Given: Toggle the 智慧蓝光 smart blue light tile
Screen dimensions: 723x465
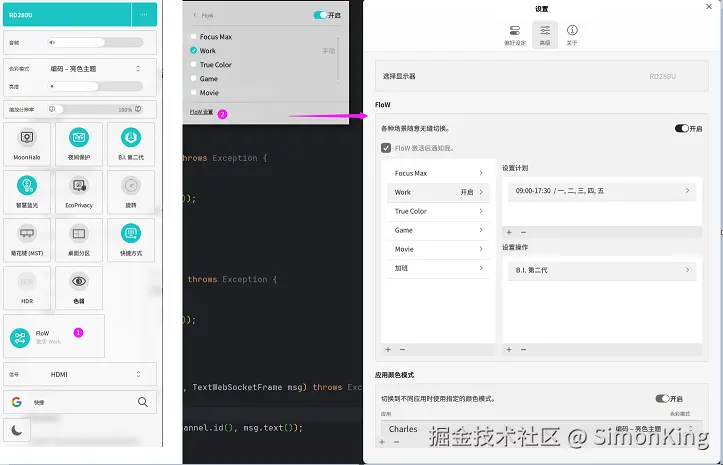Looking at the screenshot, I should [27, 192].
